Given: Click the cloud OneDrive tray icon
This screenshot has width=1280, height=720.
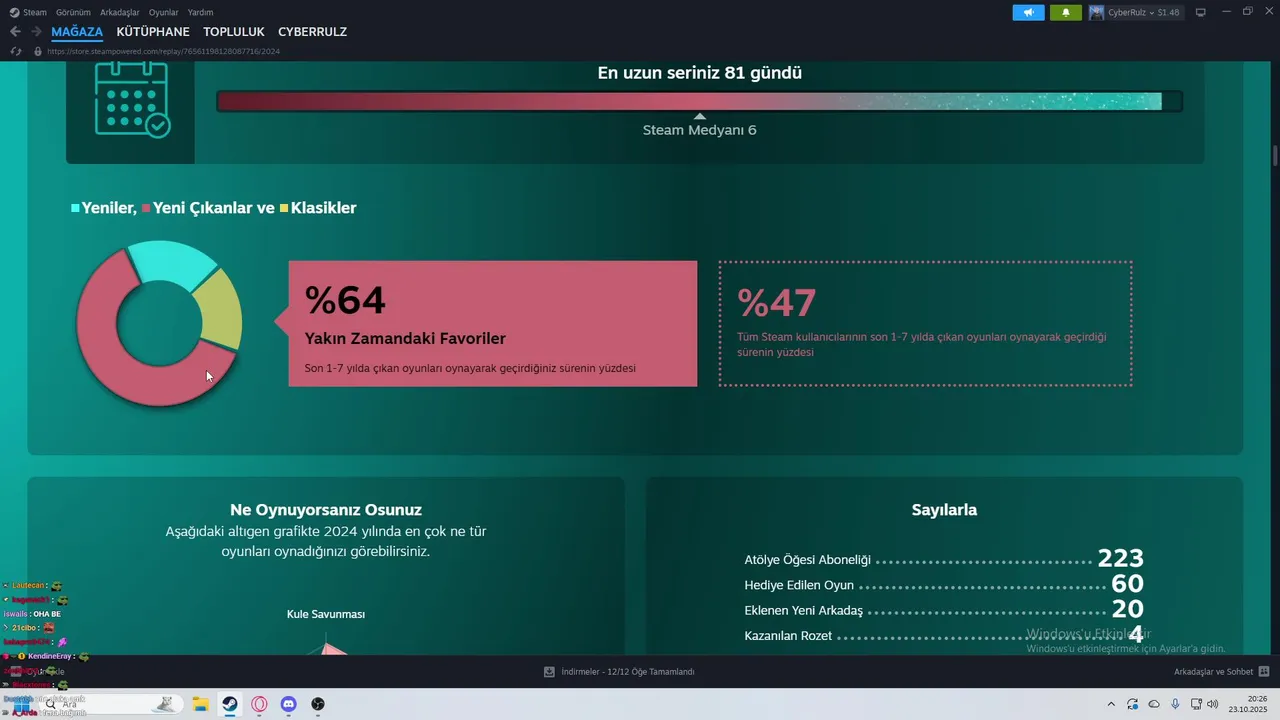Looking at the screenshot, I should click(1154, 704).
